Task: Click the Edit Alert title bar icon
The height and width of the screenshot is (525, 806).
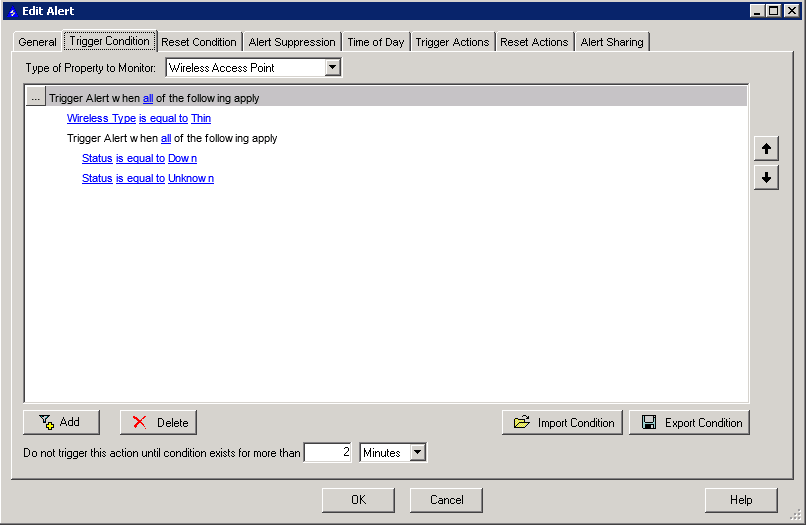Action: [x=12, y=11]
